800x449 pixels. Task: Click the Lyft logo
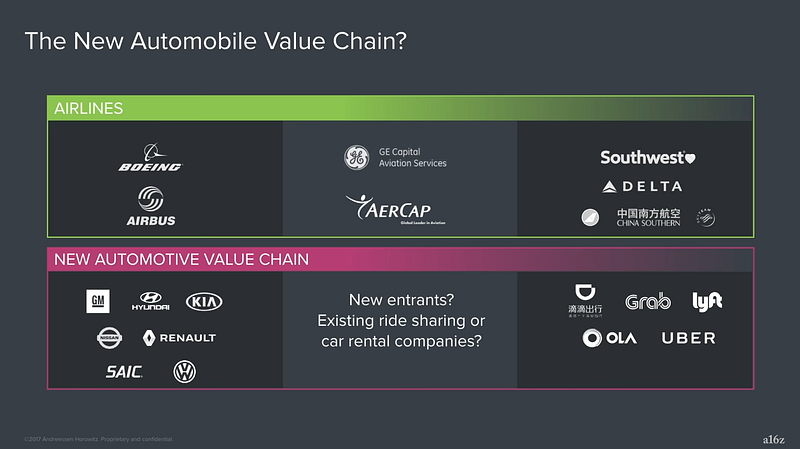tap(707, 302)
